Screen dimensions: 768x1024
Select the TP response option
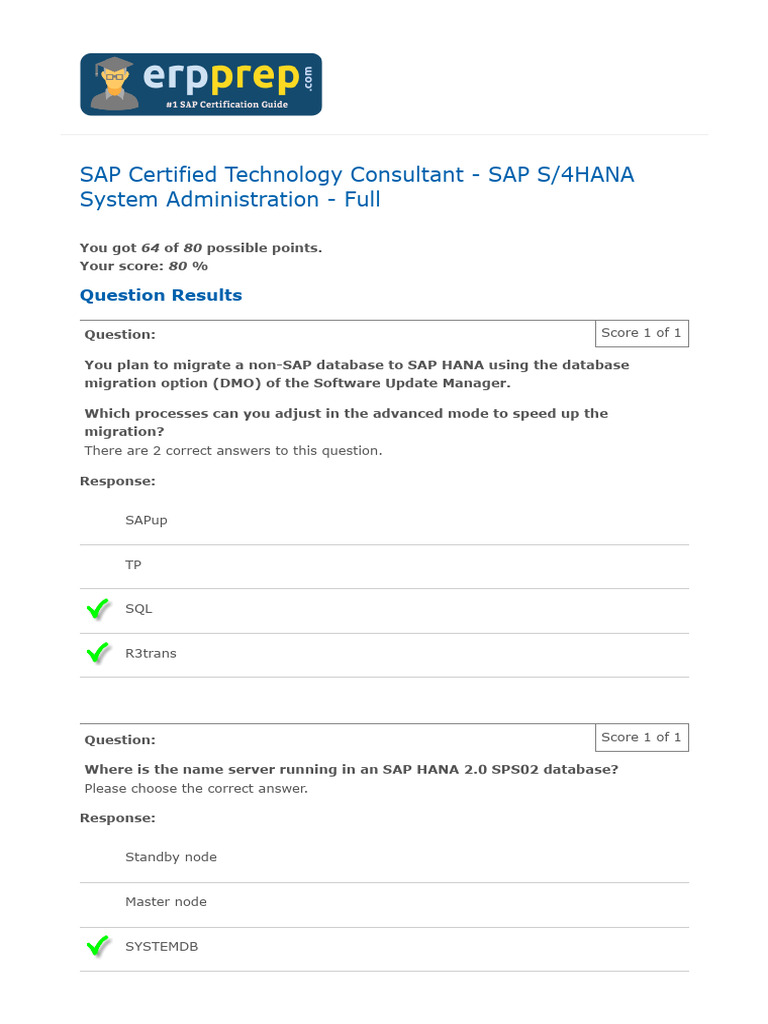click(133, 565)
